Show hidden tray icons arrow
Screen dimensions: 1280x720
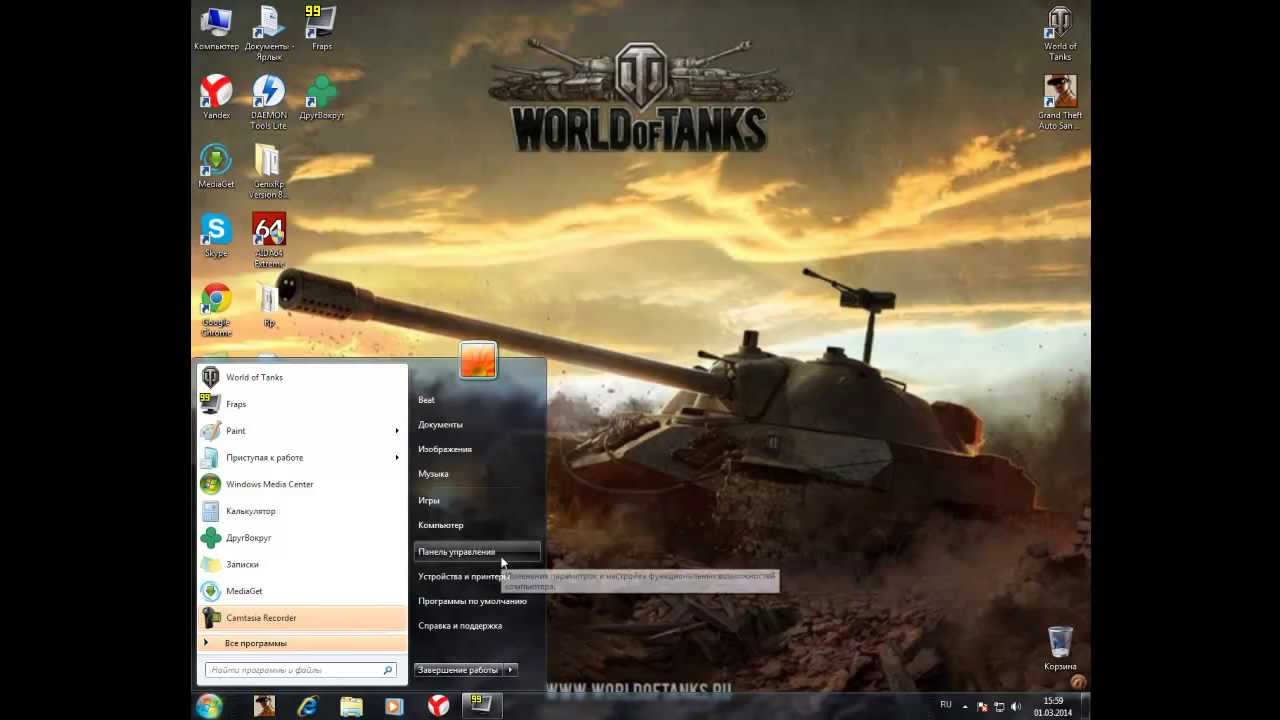click(x=966, y=706)
